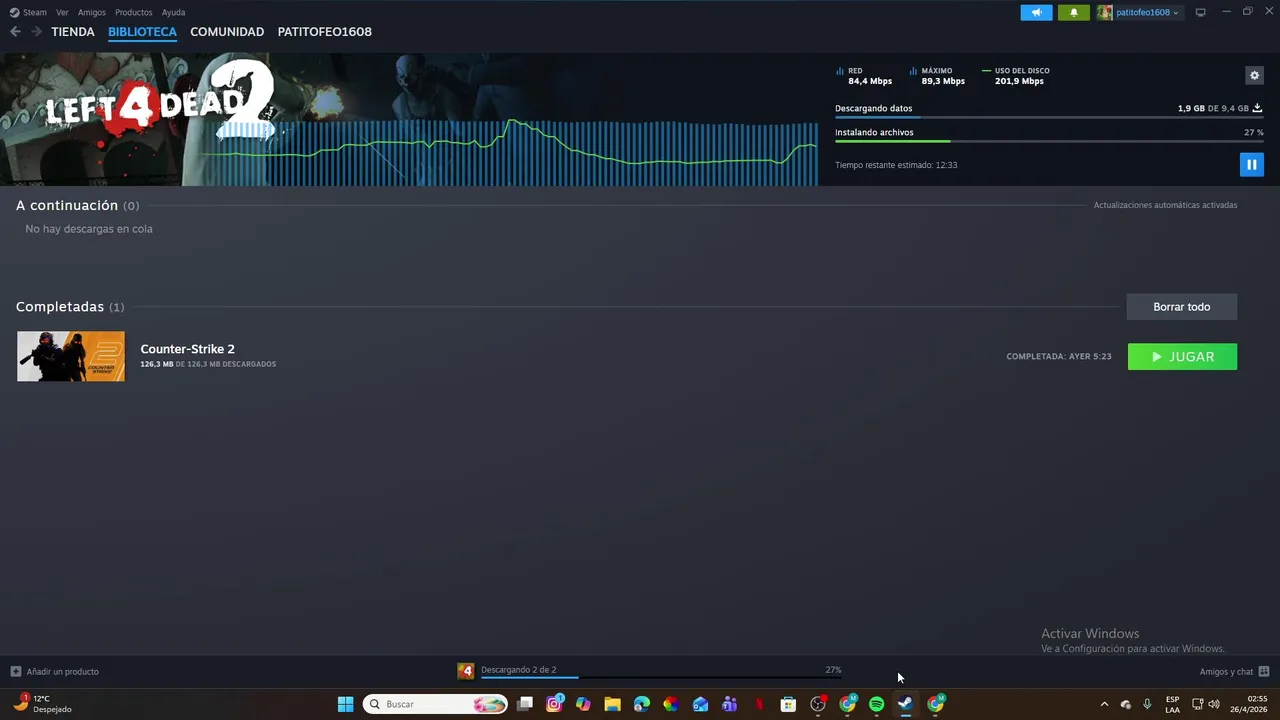
Task: Click the USO DEL DISCO 201,9 Mbps statistic
Action: (x=1016, y=76)
